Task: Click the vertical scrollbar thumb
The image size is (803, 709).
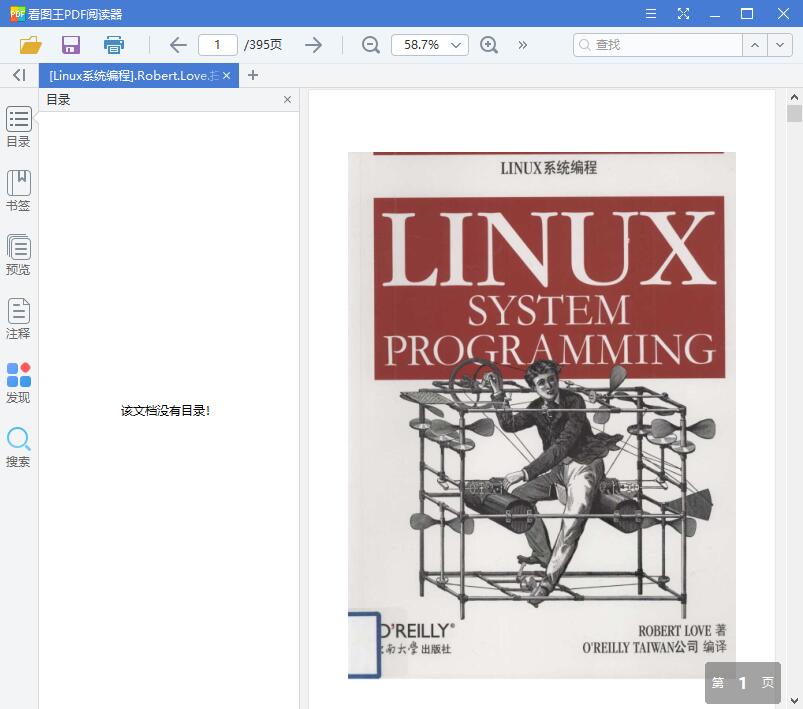Action: [x=794, y=114]
